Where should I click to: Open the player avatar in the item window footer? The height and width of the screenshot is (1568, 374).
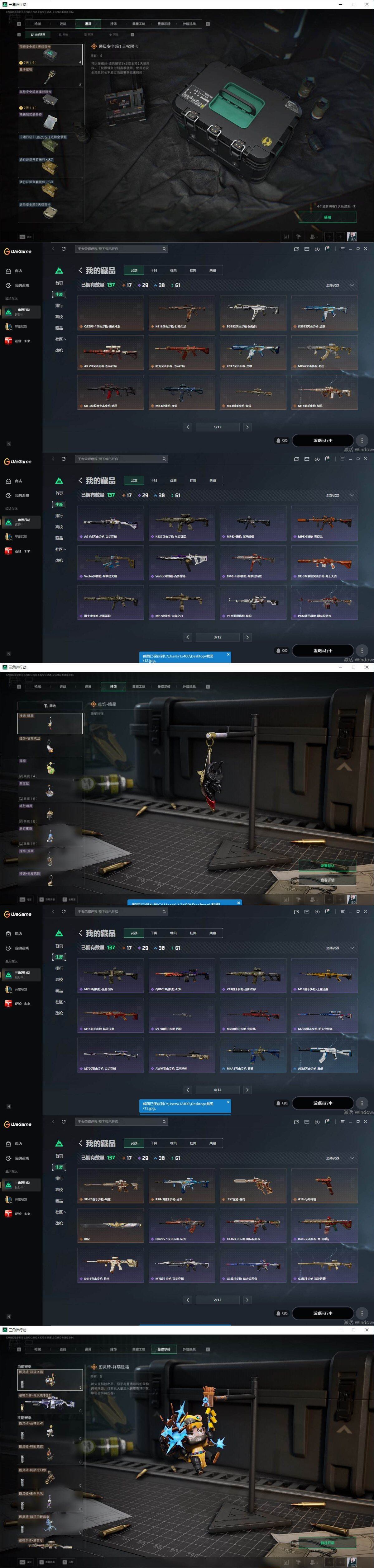coord(352,236)
